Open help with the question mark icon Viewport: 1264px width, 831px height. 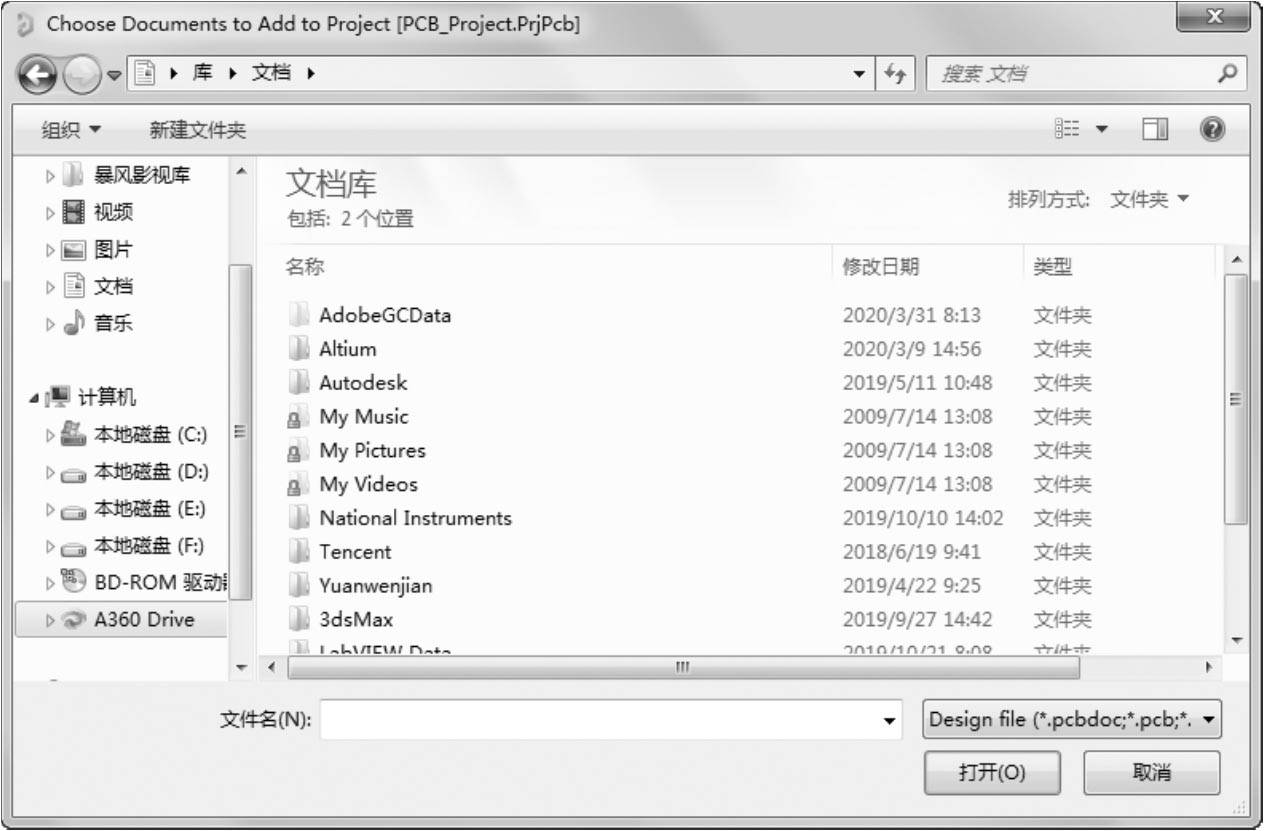click(x=1214, y=129)
